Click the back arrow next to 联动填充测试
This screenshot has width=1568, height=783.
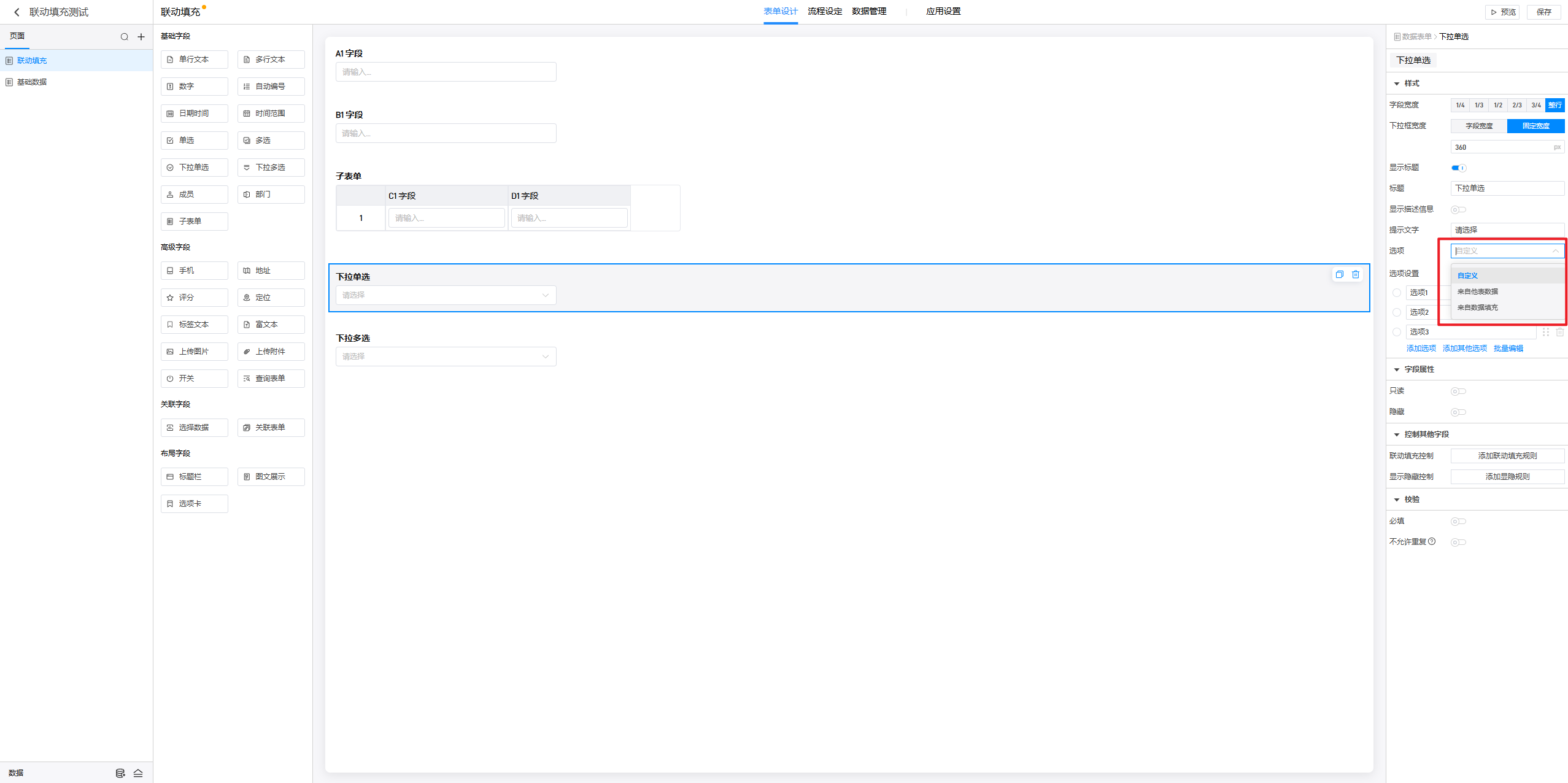(x=17, y=12)
